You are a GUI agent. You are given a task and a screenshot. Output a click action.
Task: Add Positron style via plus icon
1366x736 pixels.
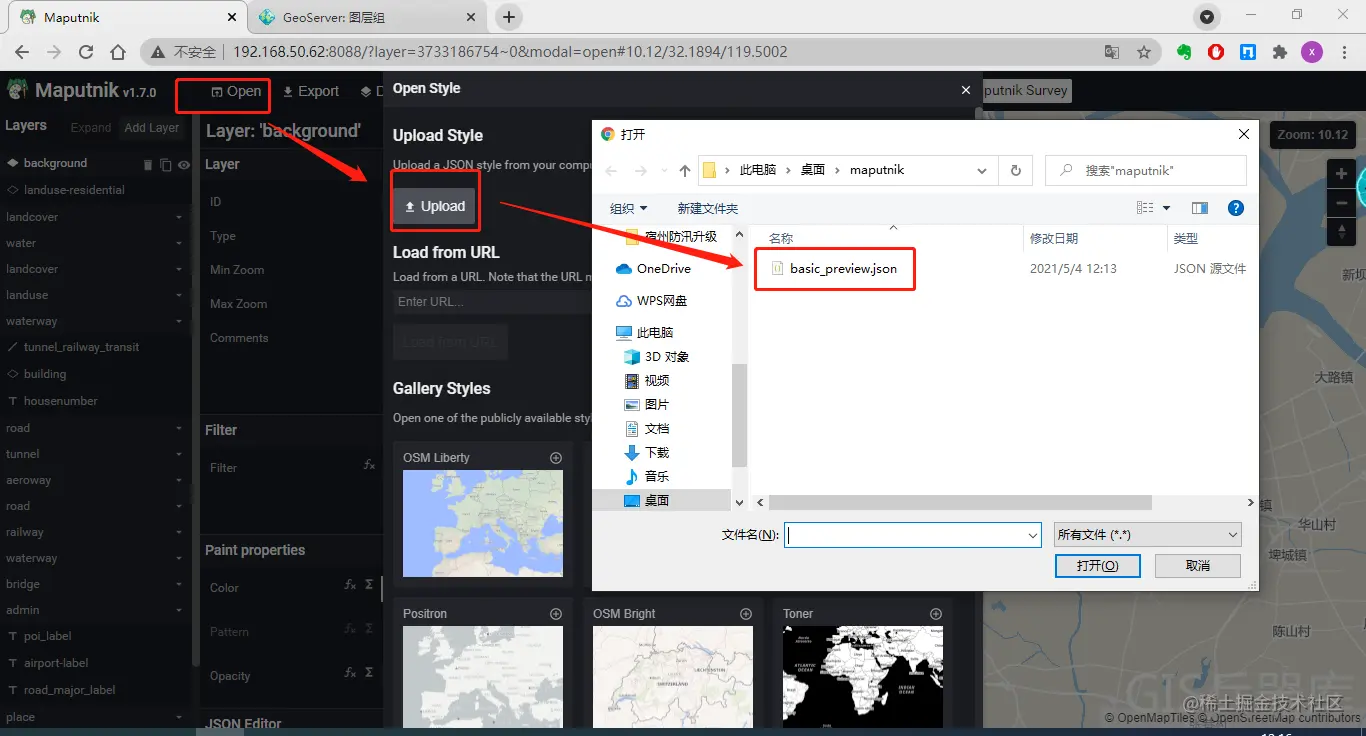pyautogui.click(x=556, y=614)
